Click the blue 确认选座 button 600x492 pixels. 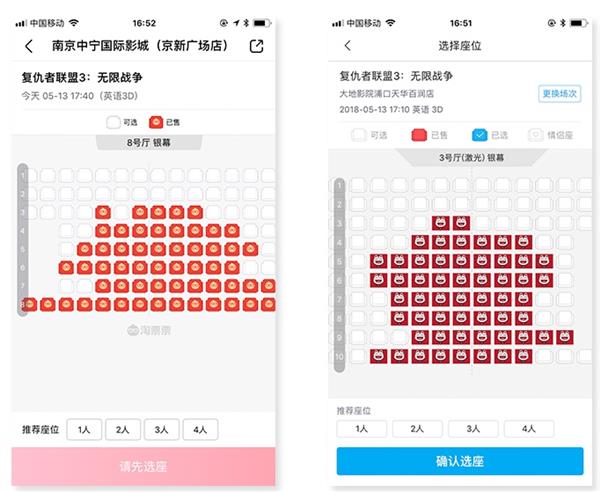click(x=460, y=461)
